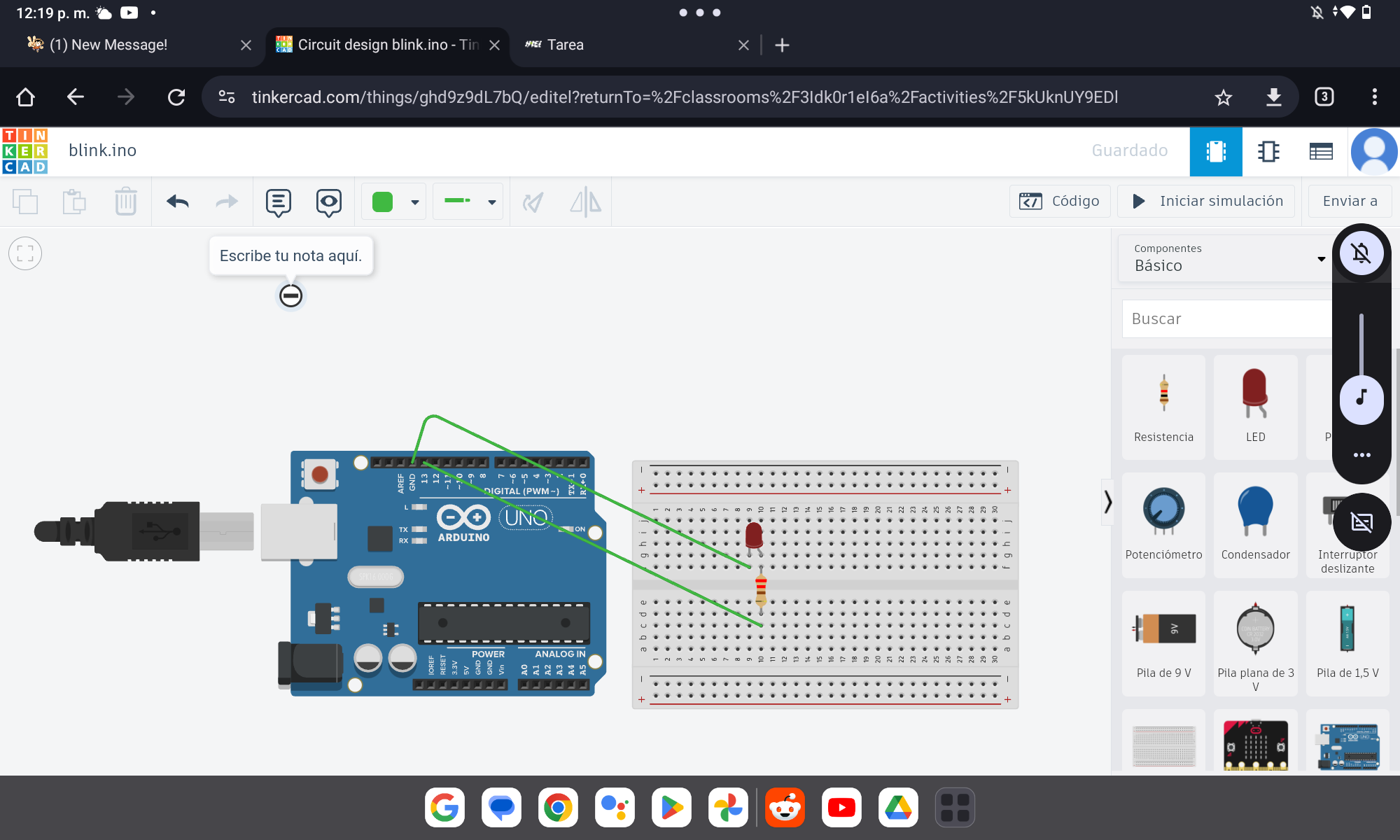Switch to New Message browser tab
1400x840 pixels.
pos(108,45)
